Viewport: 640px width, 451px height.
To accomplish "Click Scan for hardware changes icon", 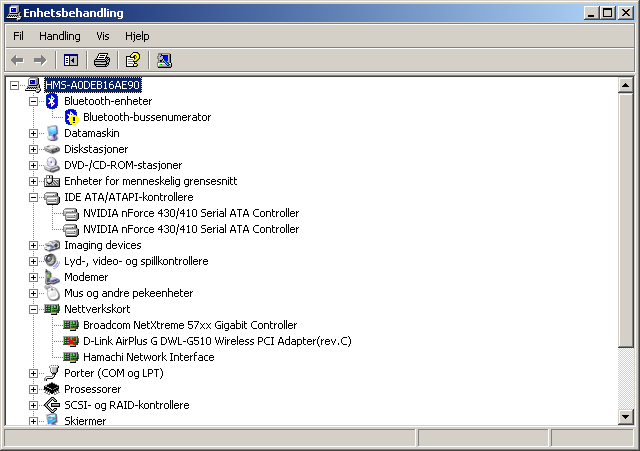I will click(164, 60).
